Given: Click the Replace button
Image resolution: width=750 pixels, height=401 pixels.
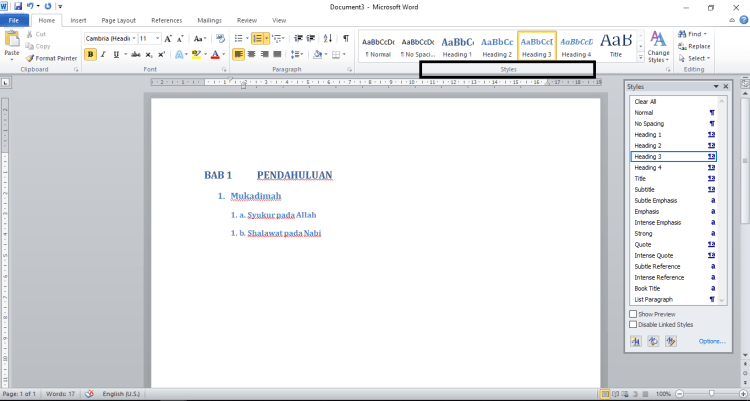Looking at the screenshot, I should click(699, 46).
